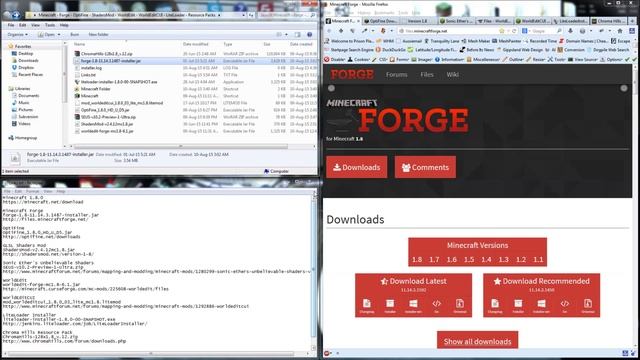The height and width of the screenshot is (360, 640).
Task: Open dropdown arrow beside Explorer Open button
Action: click(59, 35)
